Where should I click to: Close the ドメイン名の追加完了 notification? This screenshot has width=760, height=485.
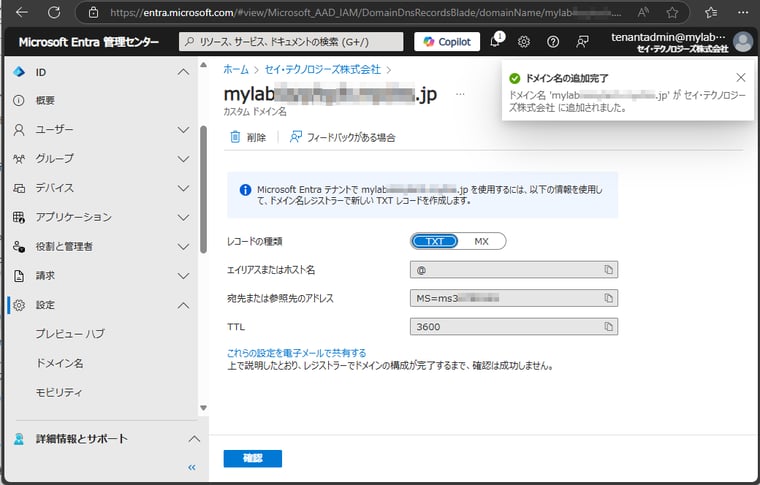tap(741, 78)
